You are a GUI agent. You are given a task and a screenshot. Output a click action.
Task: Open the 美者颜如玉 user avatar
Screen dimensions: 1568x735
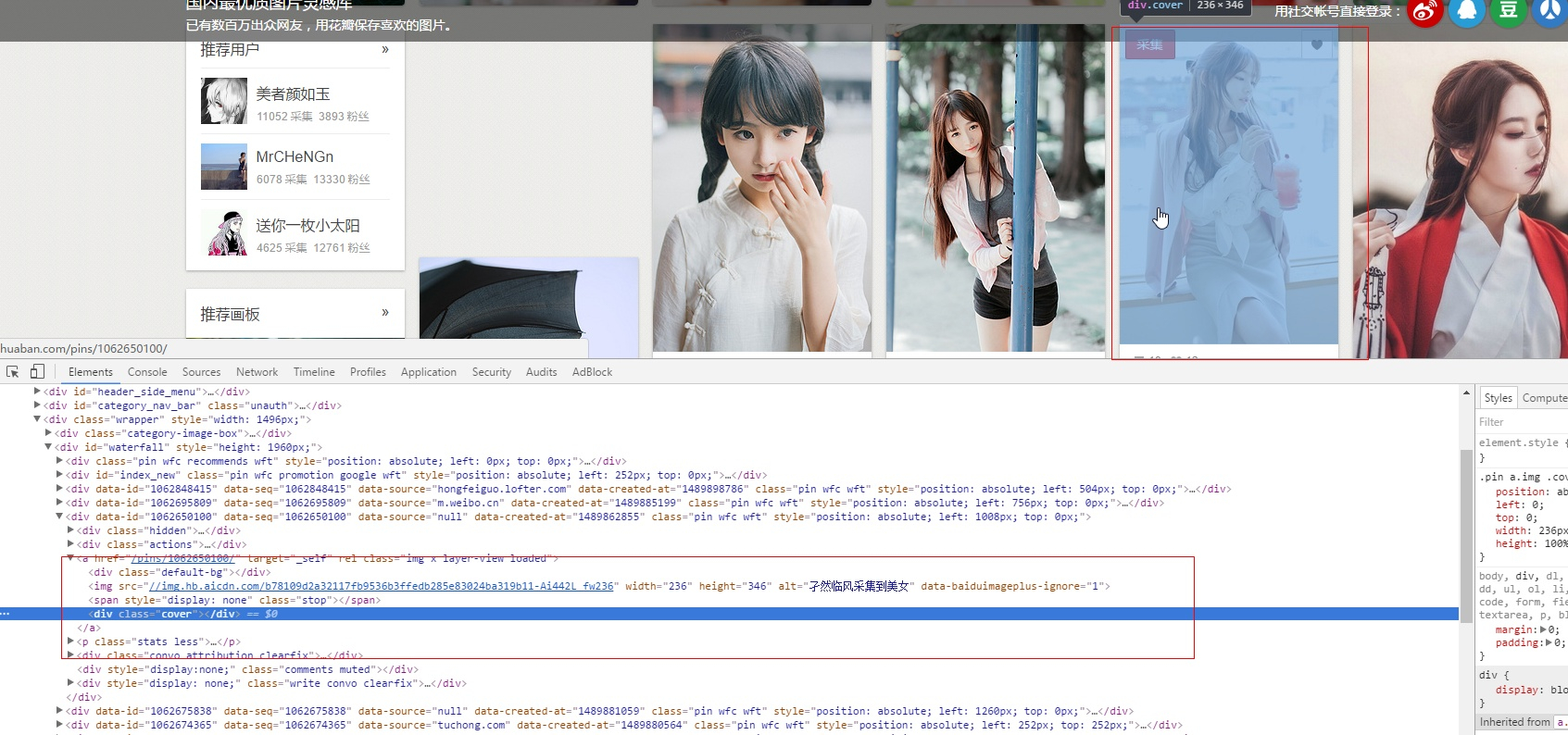223,101
